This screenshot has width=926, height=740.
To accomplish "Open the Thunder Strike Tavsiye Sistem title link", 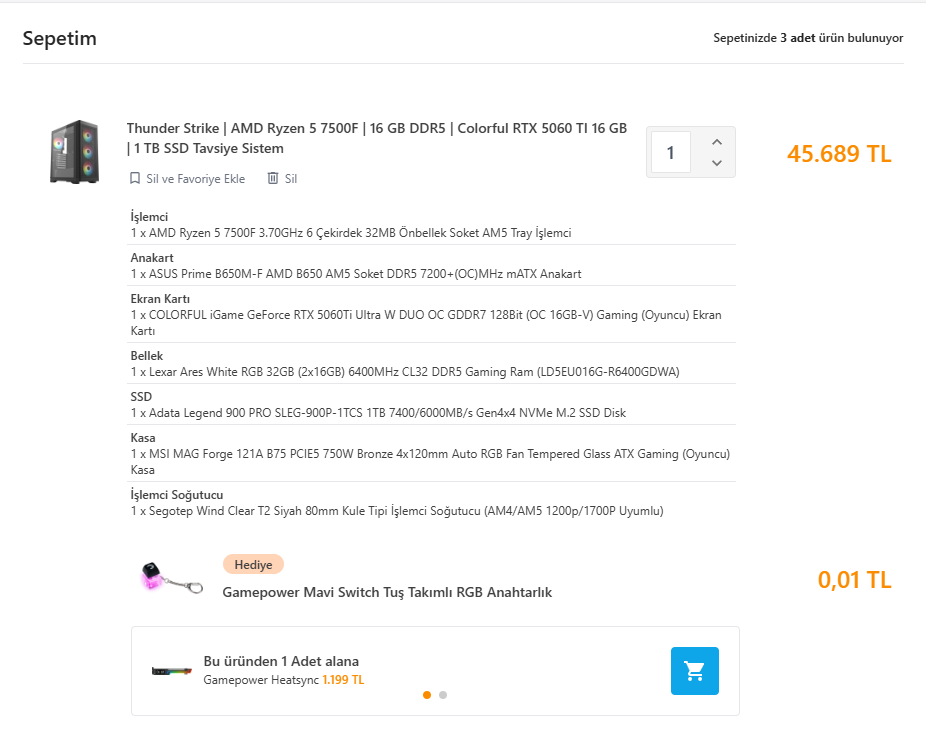I will click(x=377, y=138).
